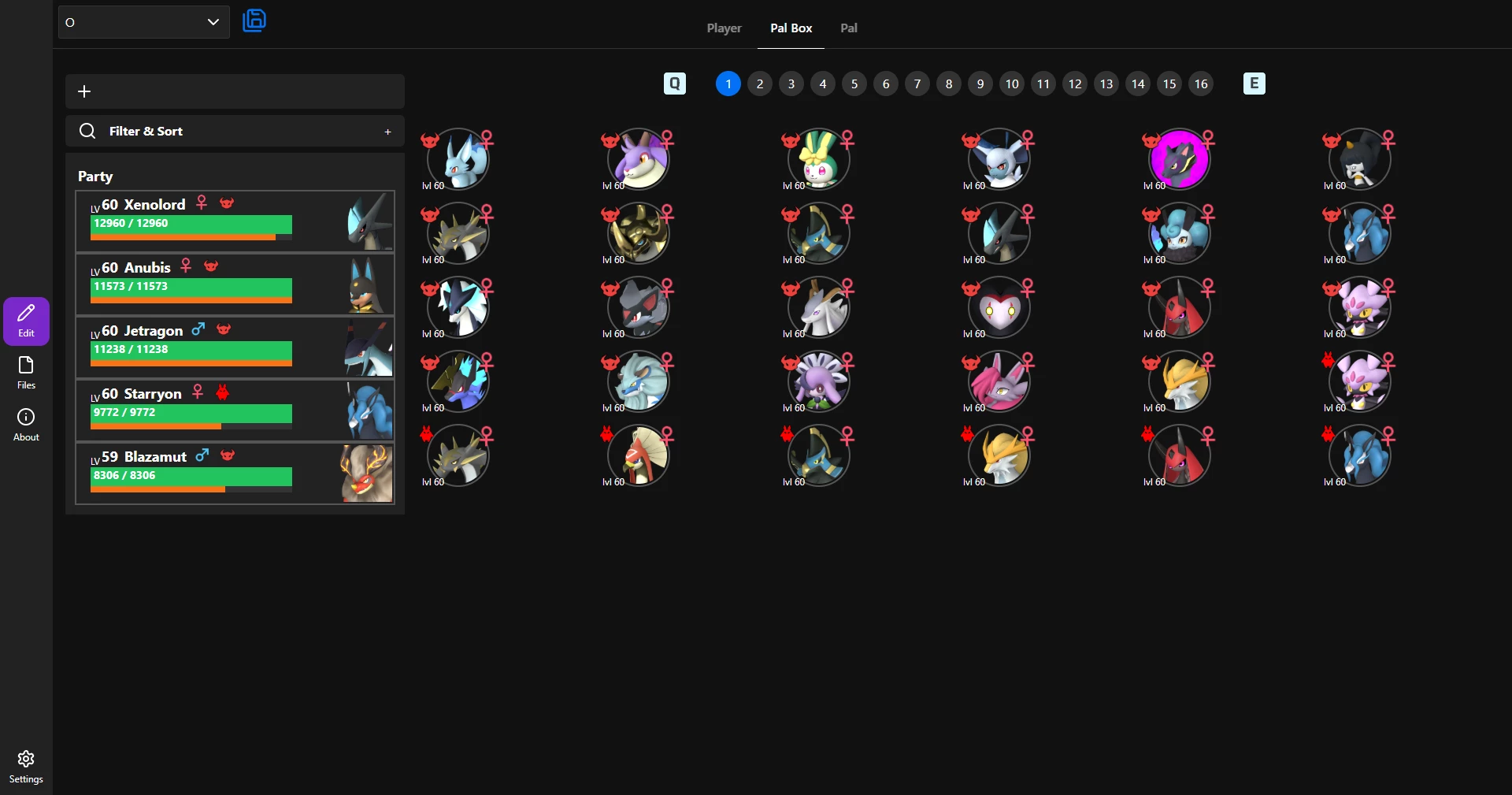Click Blazamut's 8306 / 8306 health bar
Screen dimensions: 1512x795
[191, 477]
